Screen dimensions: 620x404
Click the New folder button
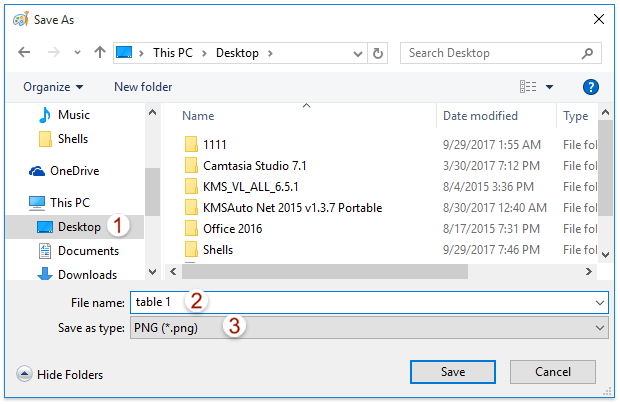[143, 87]
